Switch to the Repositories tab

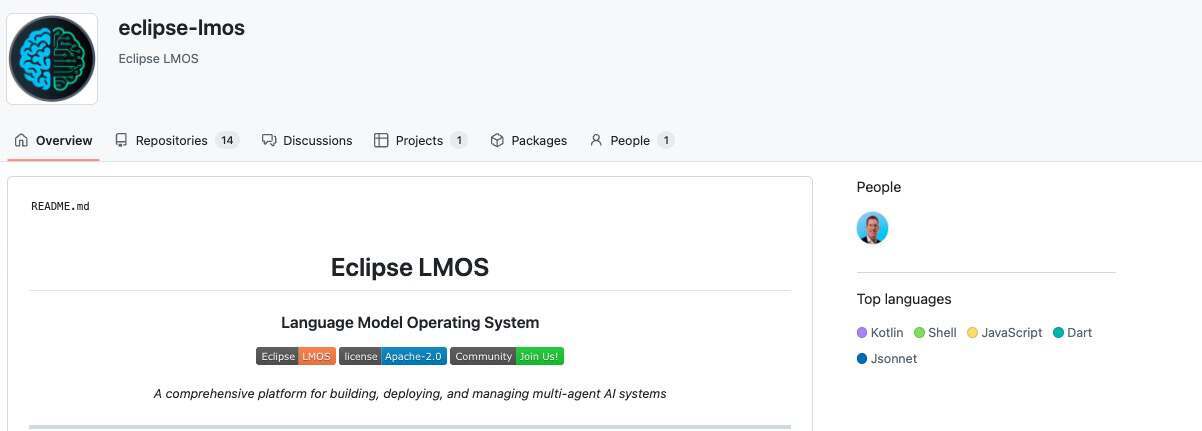pyautogui.click(x=172, y=141)
